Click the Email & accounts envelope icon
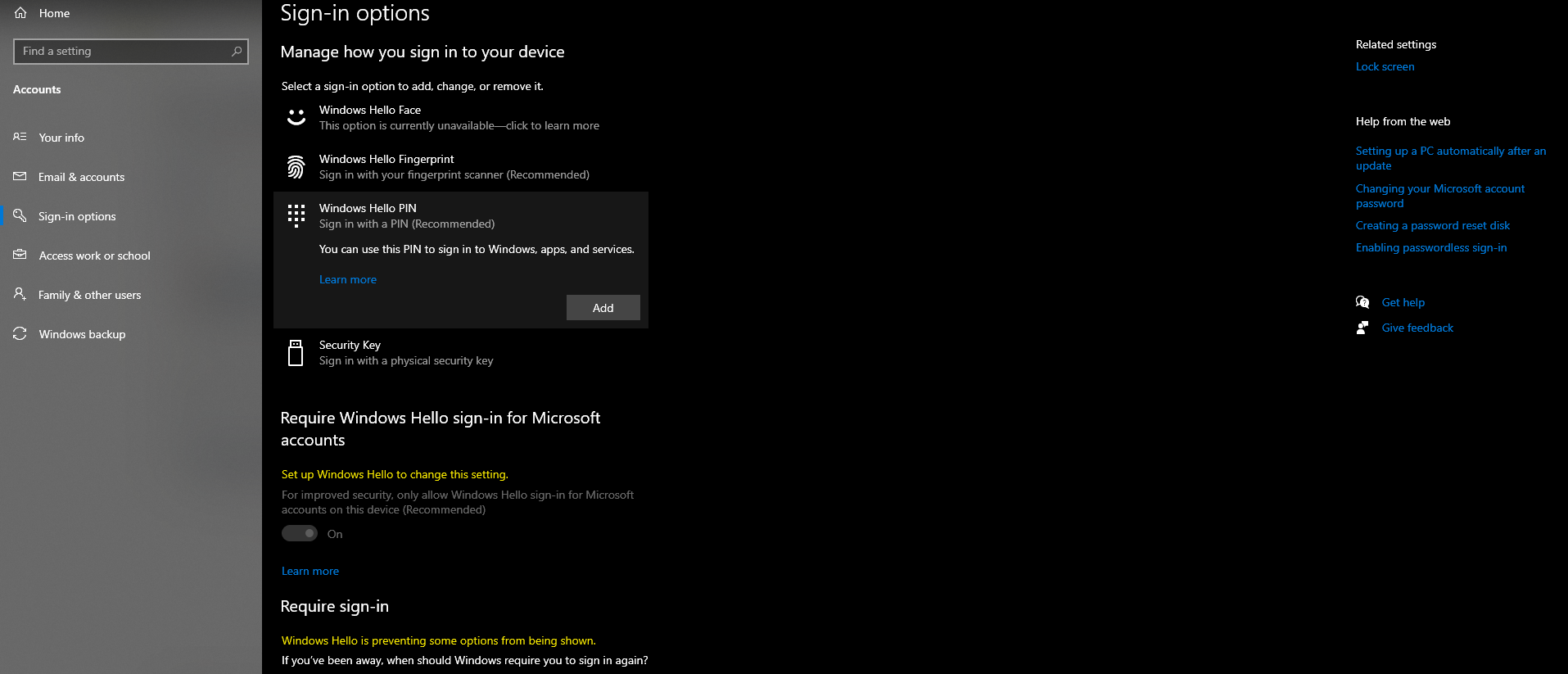This screenshot has height=674, width=1568. [x=20, y=176]
